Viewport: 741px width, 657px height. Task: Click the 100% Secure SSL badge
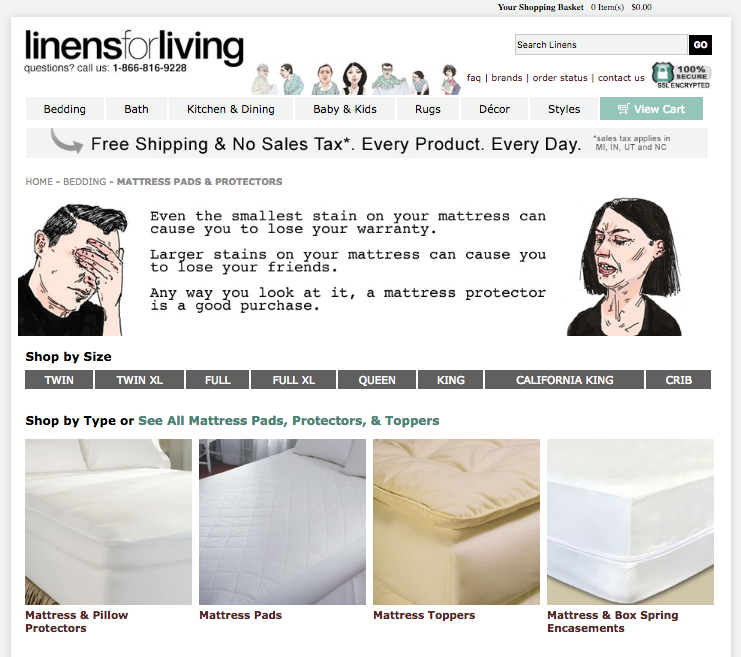[681, 76]
